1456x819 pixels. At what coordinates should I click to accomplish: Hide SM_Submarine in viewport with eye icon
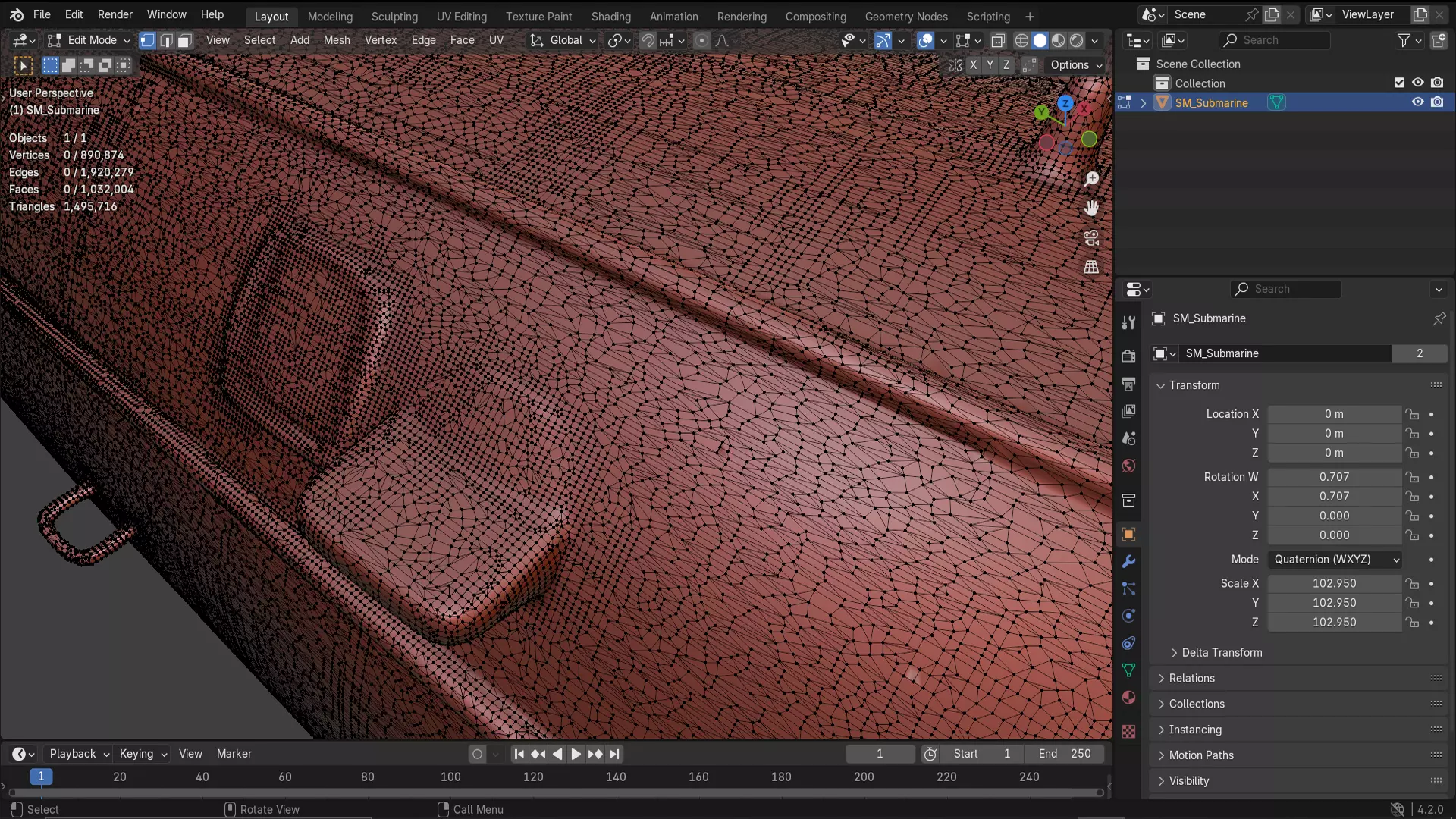[1417, 102]
